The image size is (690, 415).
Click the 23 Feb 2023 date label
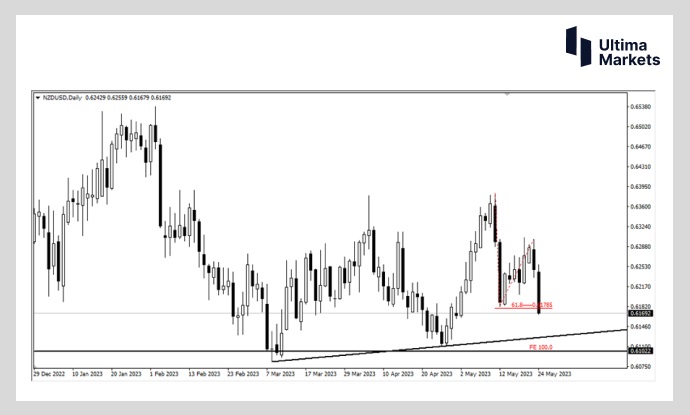[243, 374]
